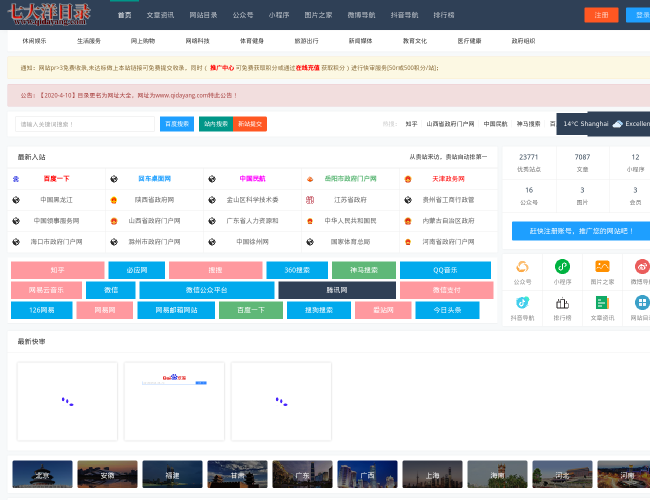Click the globe icon beside 海口市政府门户网

[x=16, y=242]
